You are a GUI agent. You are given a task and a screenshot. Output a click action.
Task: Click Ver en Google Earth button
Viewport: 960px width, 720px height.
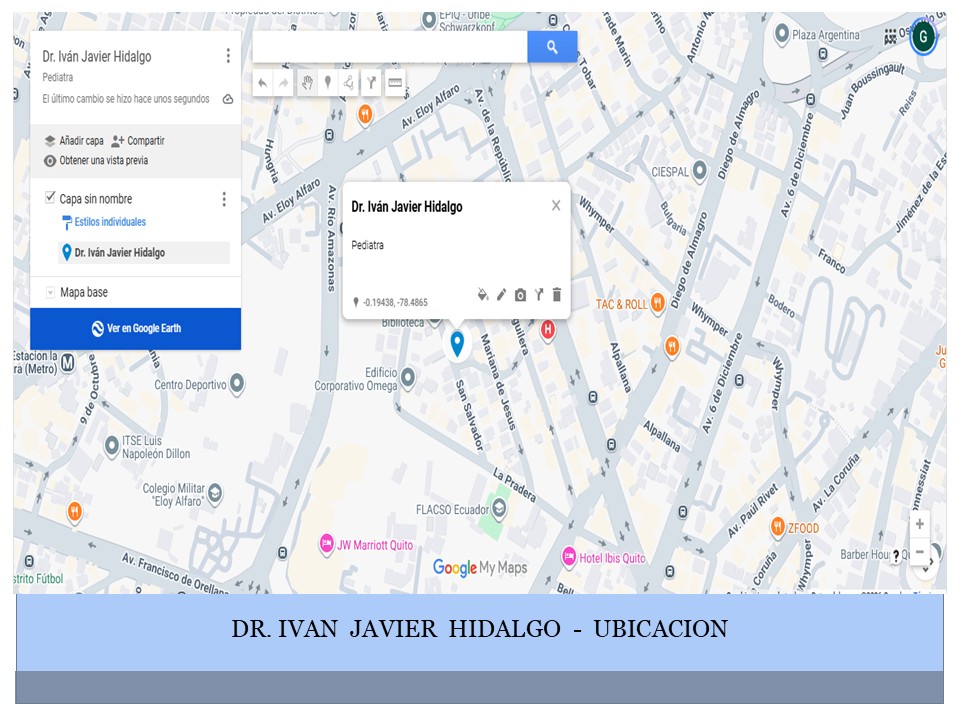tap(136, 329)
